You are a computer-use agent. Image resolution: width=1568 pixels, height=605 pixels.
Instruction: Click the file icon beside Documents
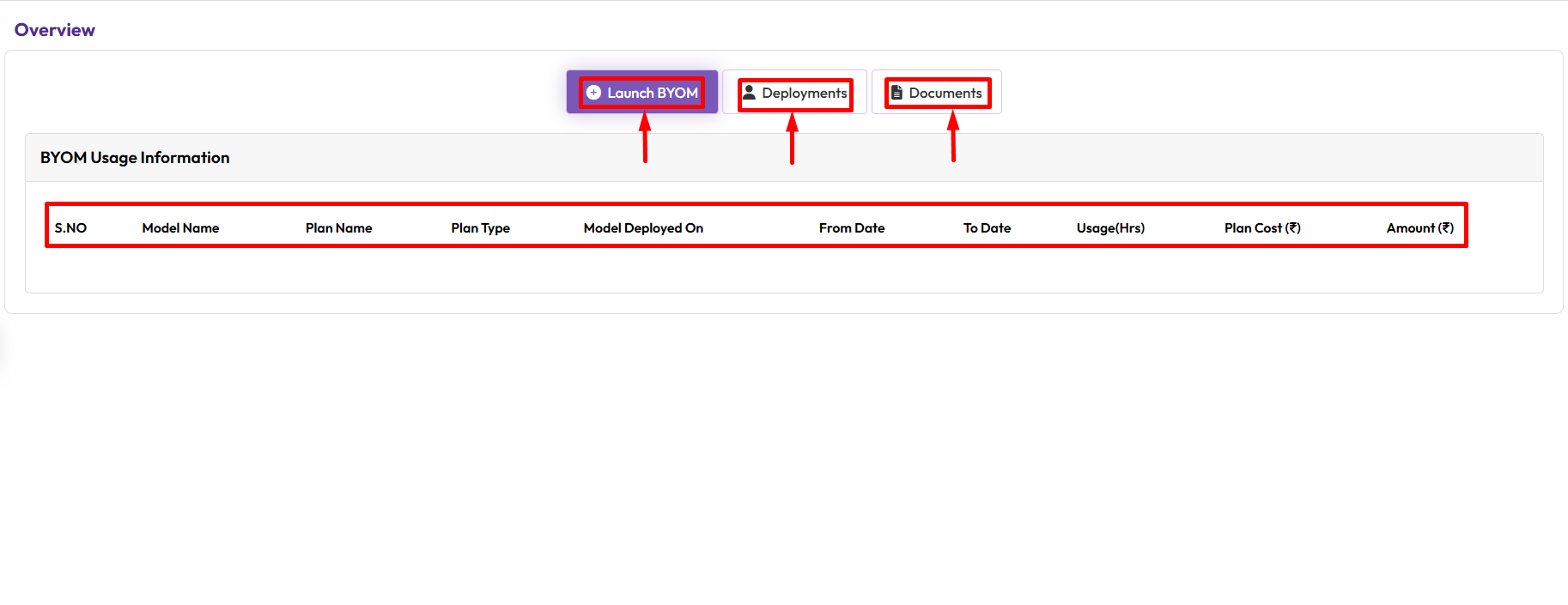pos(896,93)
